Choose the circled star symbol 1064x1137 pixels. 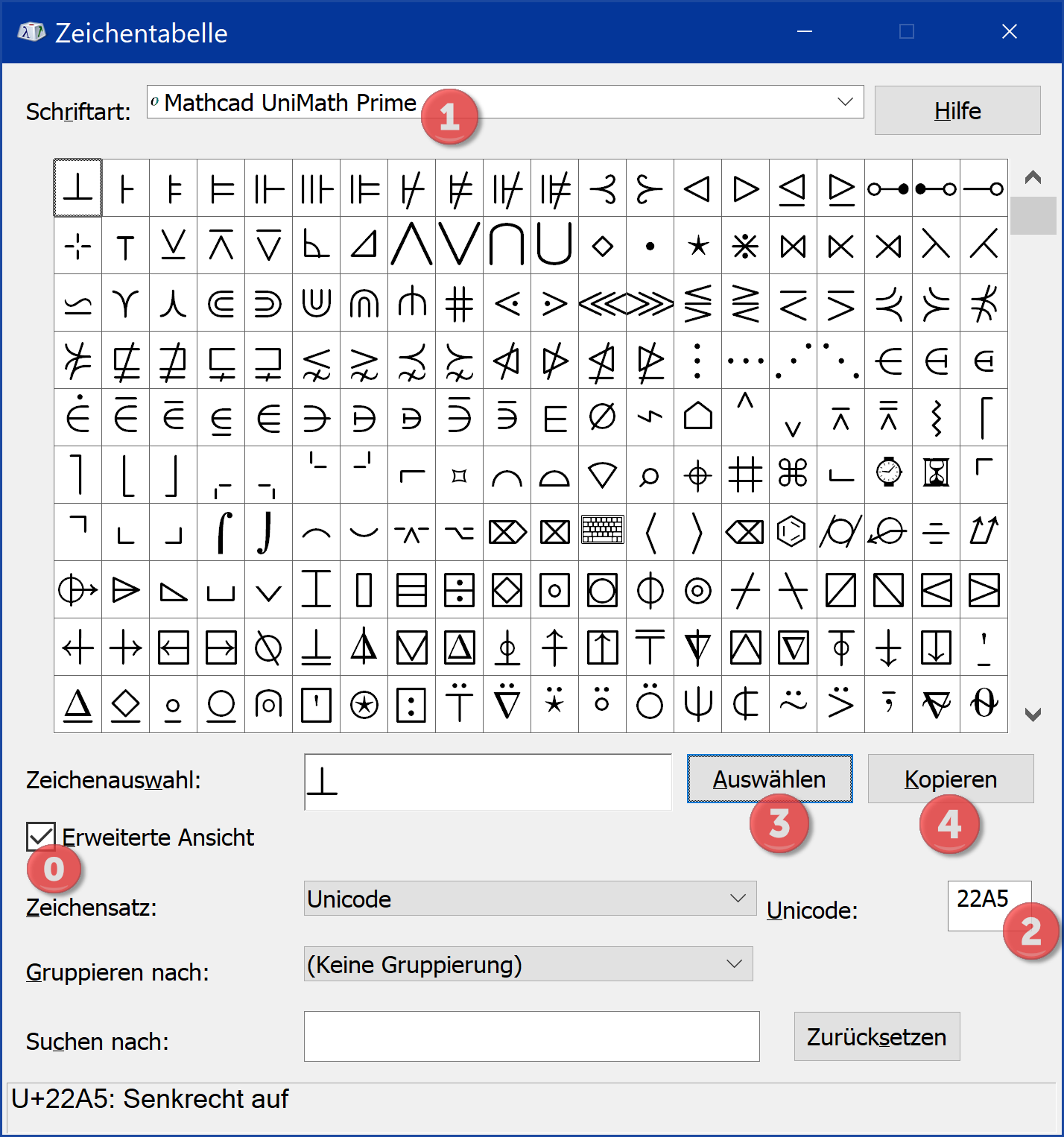point(364,705)
